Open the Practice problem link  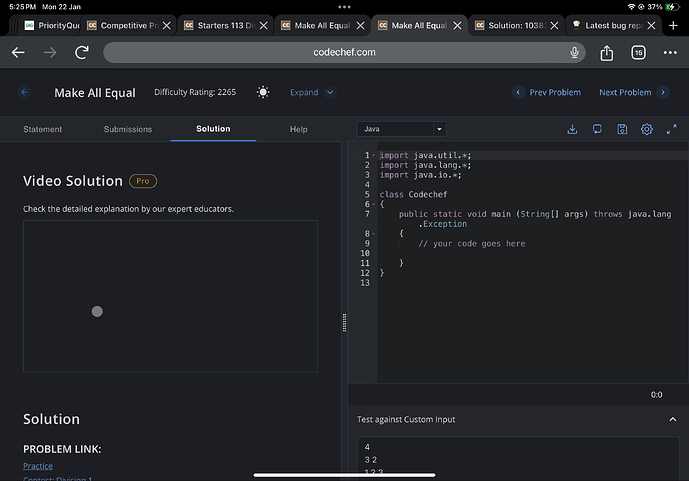[38, 466]
